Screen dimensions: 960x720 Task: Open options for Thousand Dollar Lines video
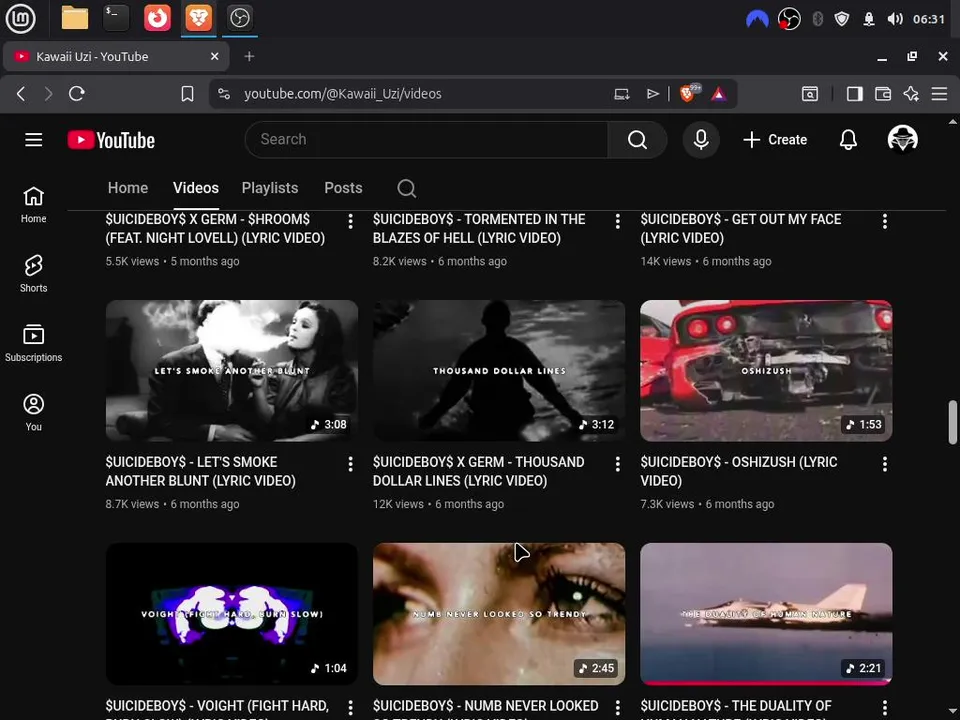click(x=617, y=464)
